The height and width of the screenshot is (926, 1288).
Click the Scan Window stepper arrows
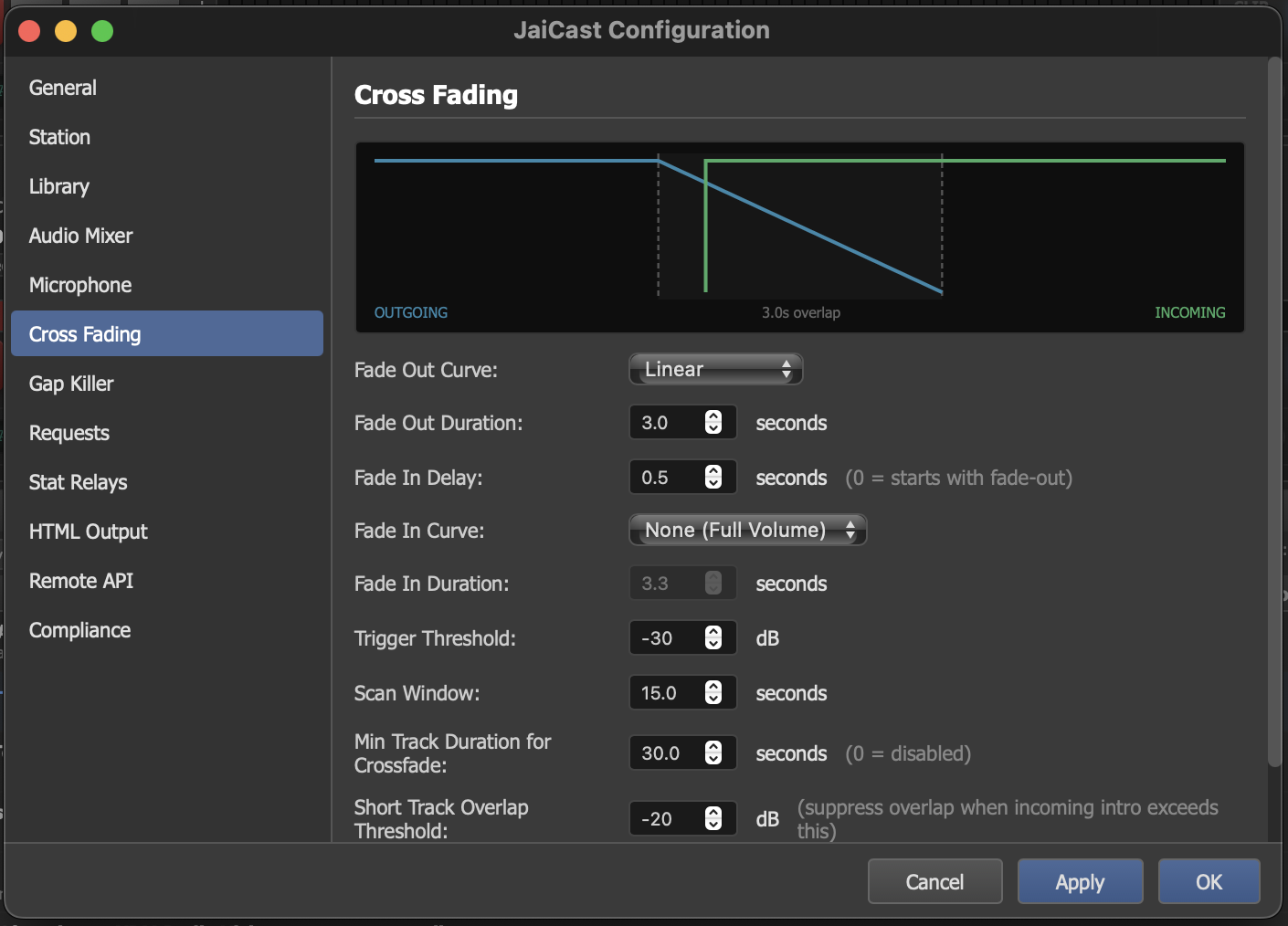coord(713,692)
